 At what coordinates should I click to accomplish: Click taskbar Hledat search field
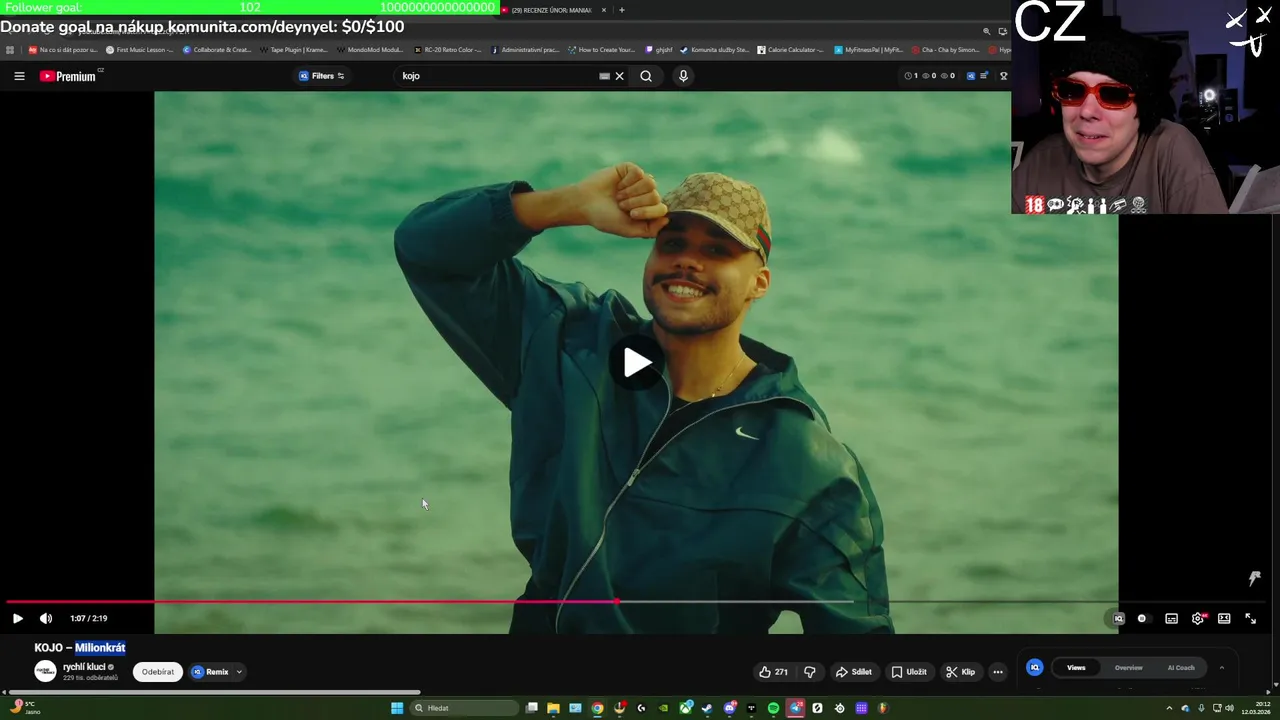coord(464,709)
